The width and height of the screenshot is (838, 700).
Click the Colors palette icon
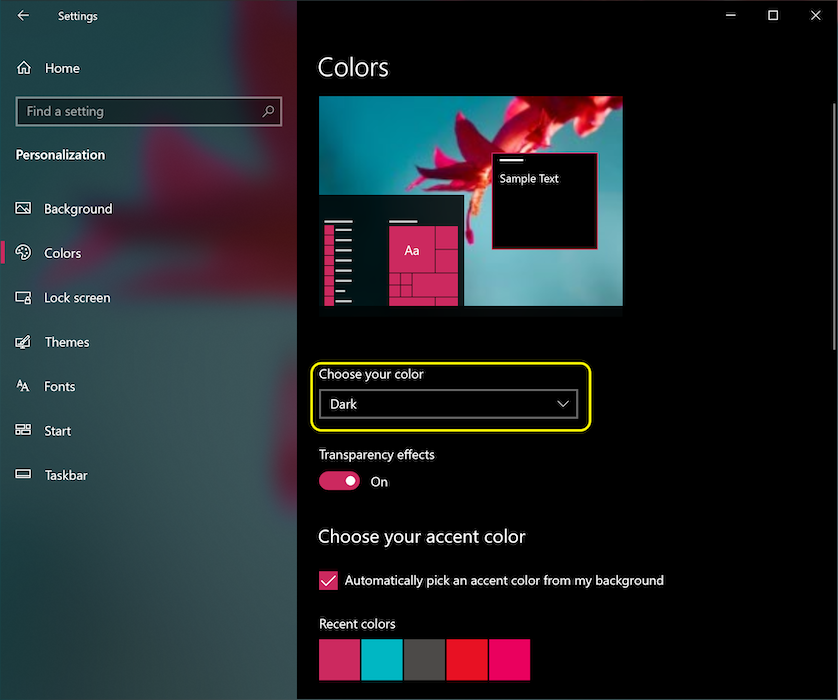(24, 253)
